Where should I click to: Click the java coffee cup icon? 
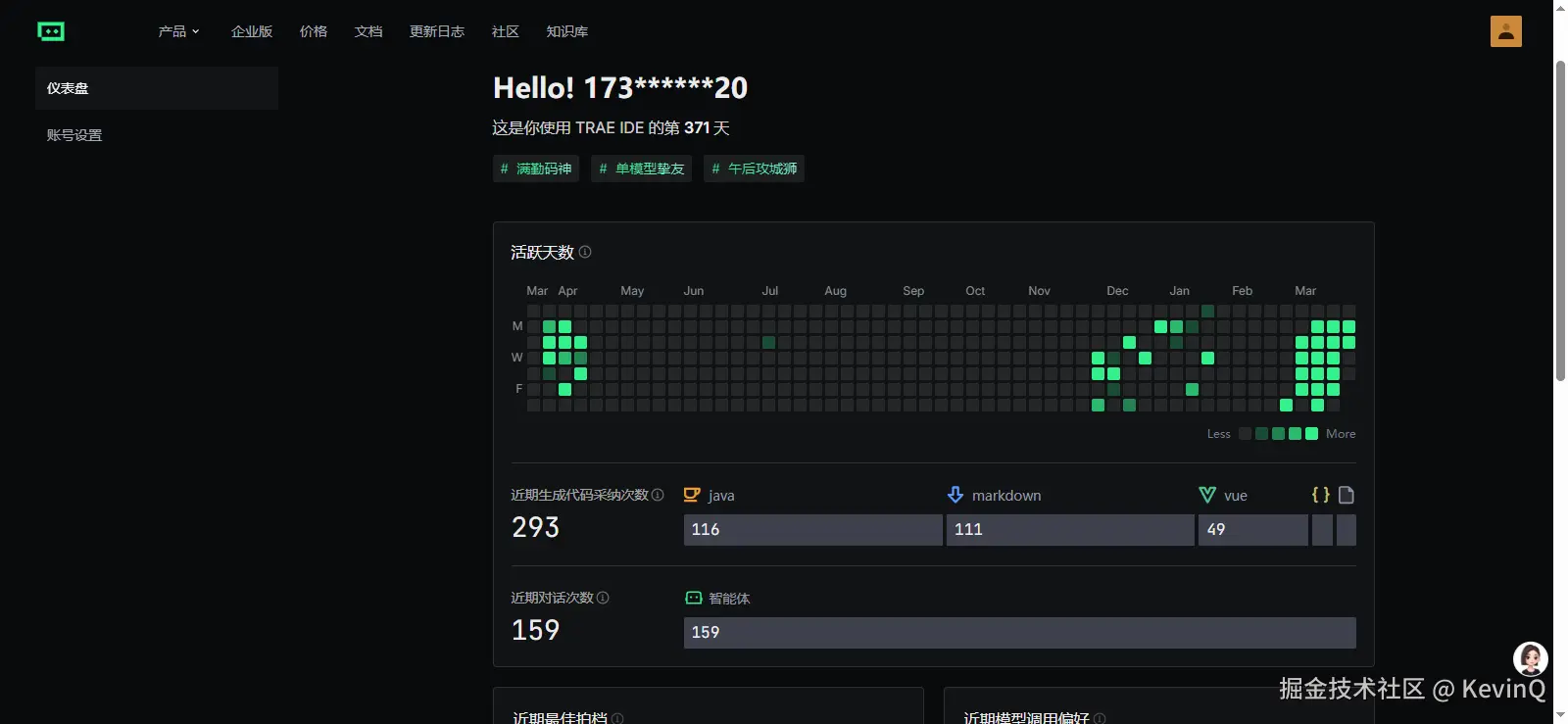692,495
